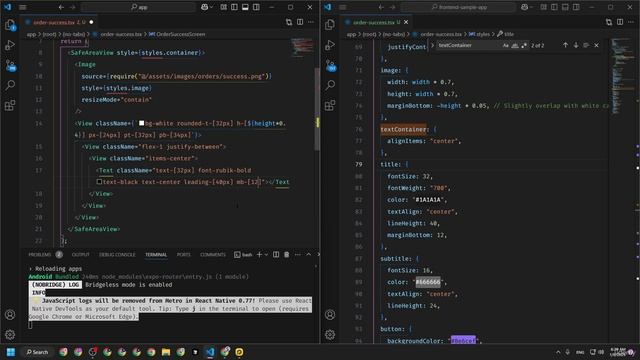Switch to Ports panel tab
Screen dimensions: 640x360
(184, 255)
